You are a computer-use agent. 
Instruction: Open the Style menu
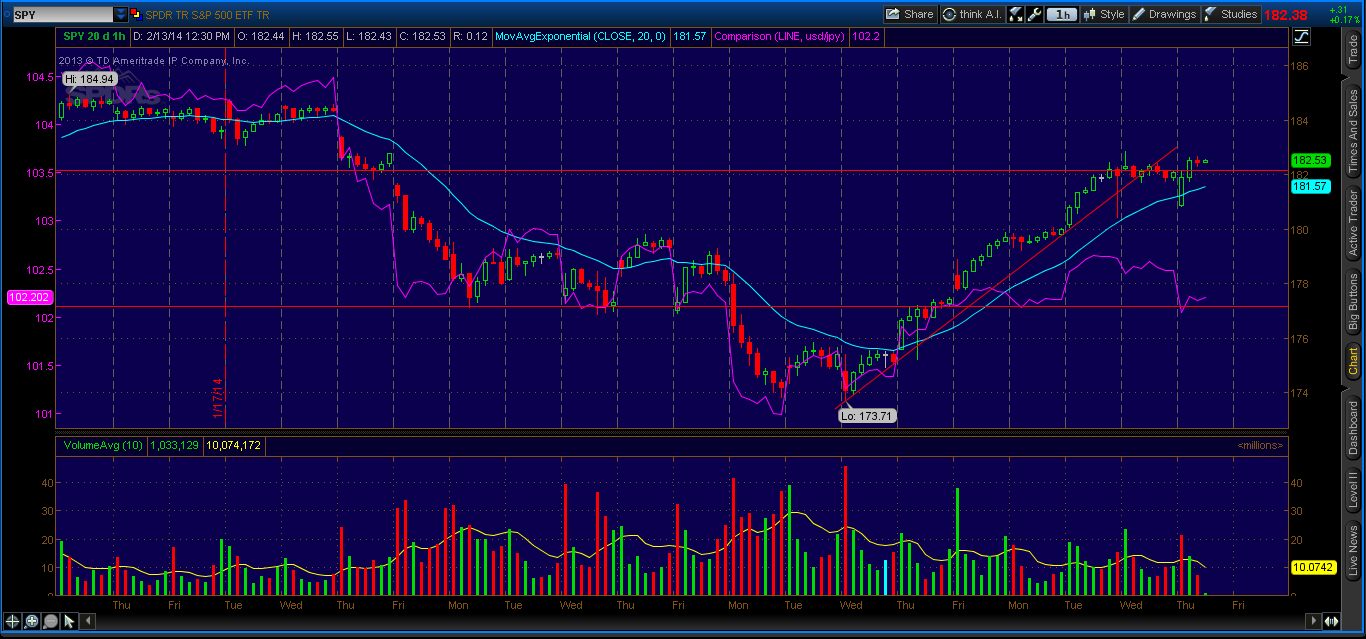pos(1104,14)
